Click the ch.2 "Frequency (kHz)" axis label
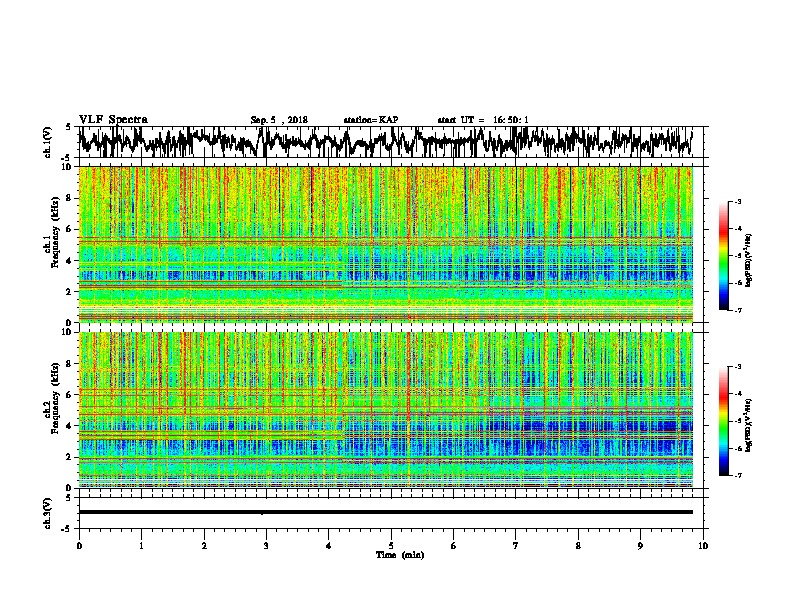Image resolution: width=792 pixels, height=612 pixels. coord(55,398)
